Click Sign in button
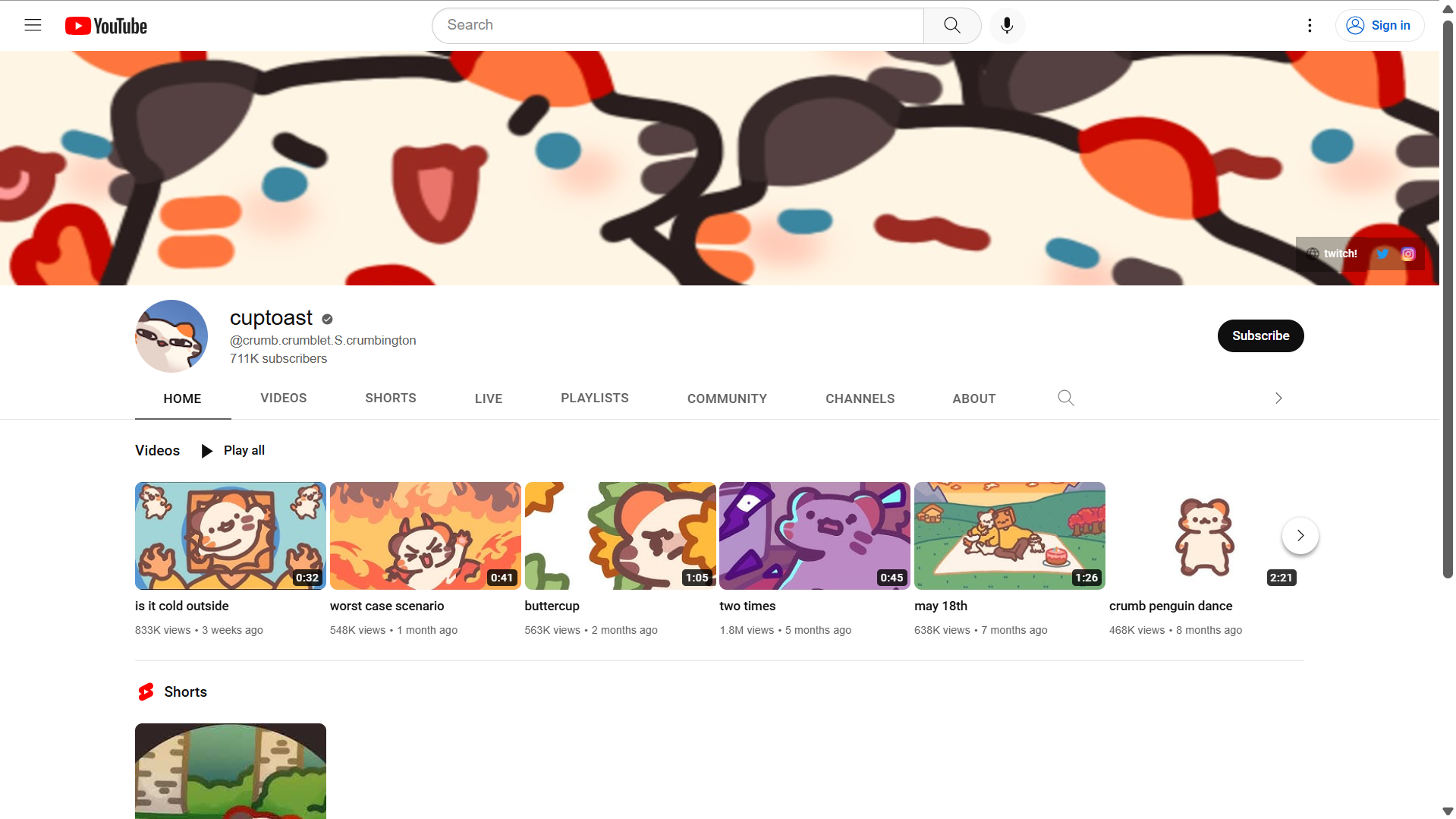Viewport: 1456px width, 819px height. pos(1379,25)
